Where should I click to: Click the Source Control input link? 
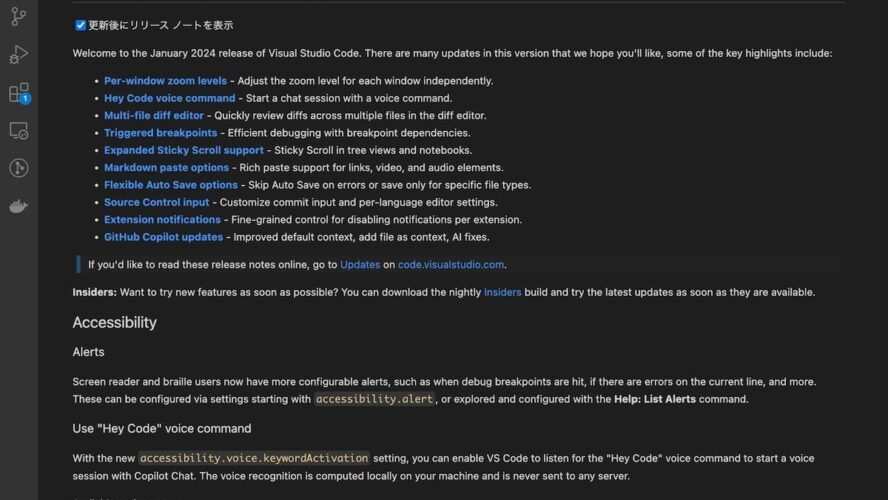click(x=156, y=202)
